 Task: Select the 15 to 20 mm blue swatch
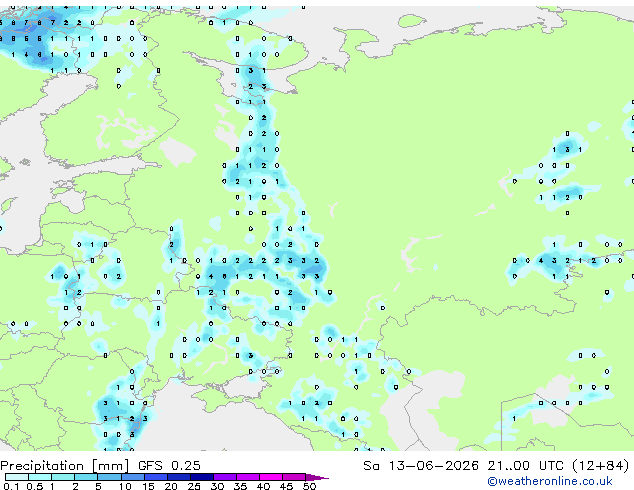coord(155,477)
